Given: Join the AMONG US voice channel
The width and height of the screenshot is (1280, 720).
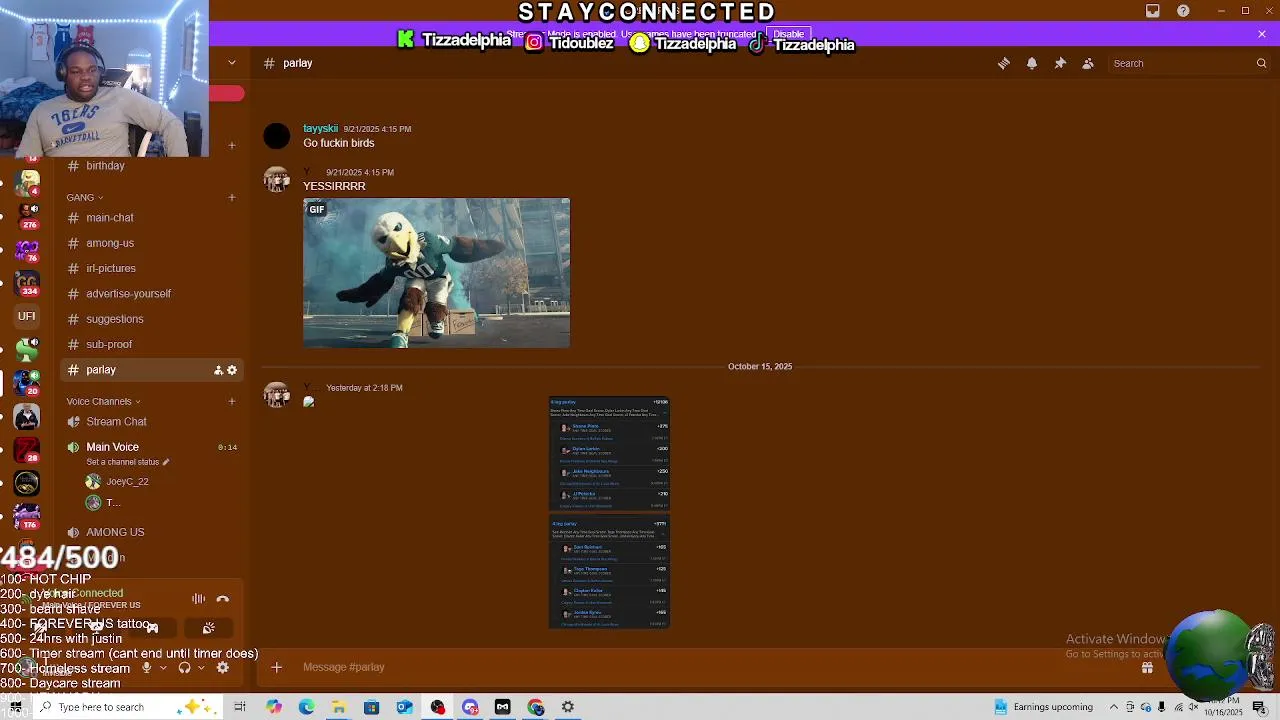Looking at the screenshot, I should pos(150,532).
